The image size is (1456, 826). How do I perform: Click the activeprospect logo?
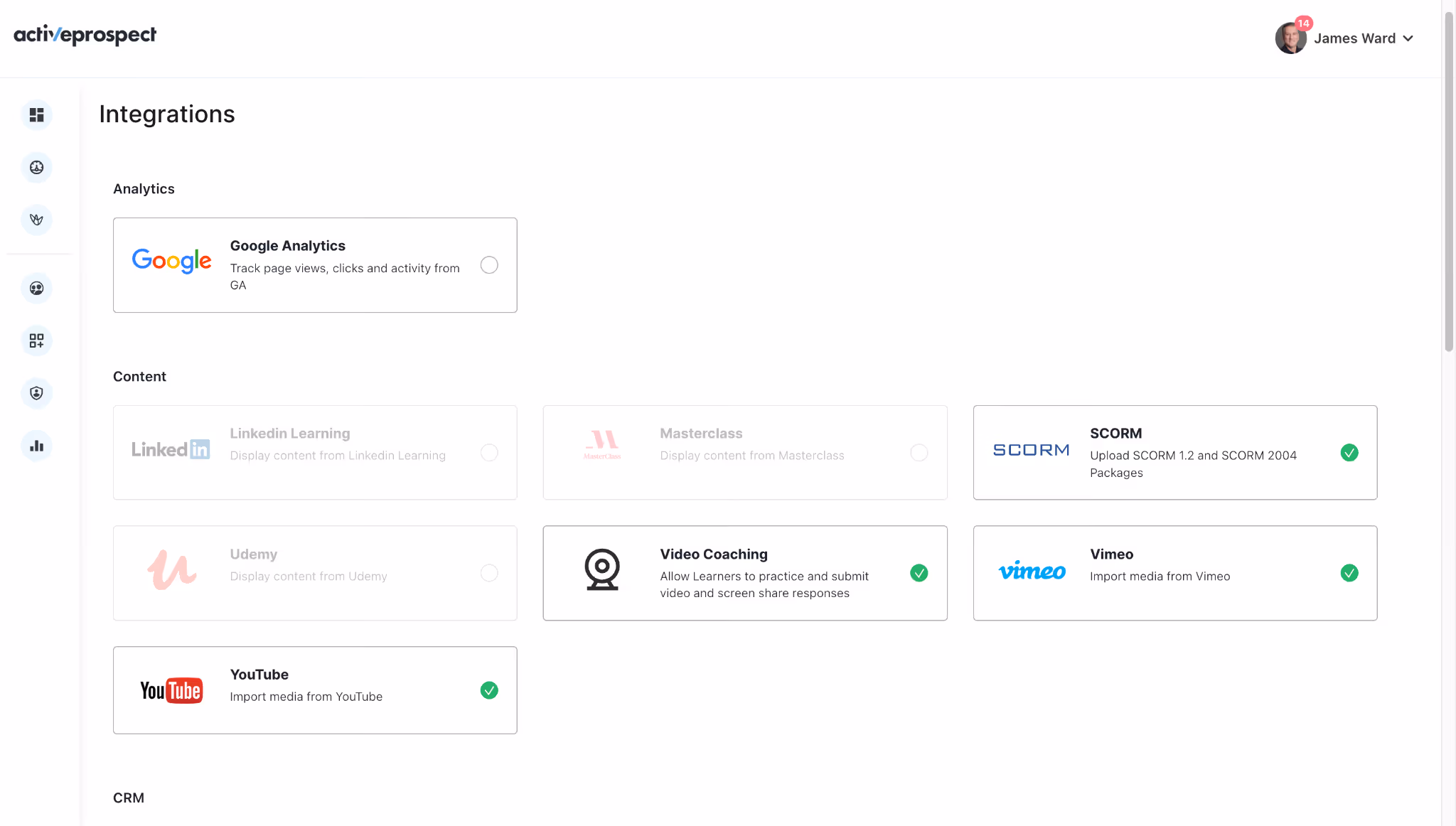85,34
